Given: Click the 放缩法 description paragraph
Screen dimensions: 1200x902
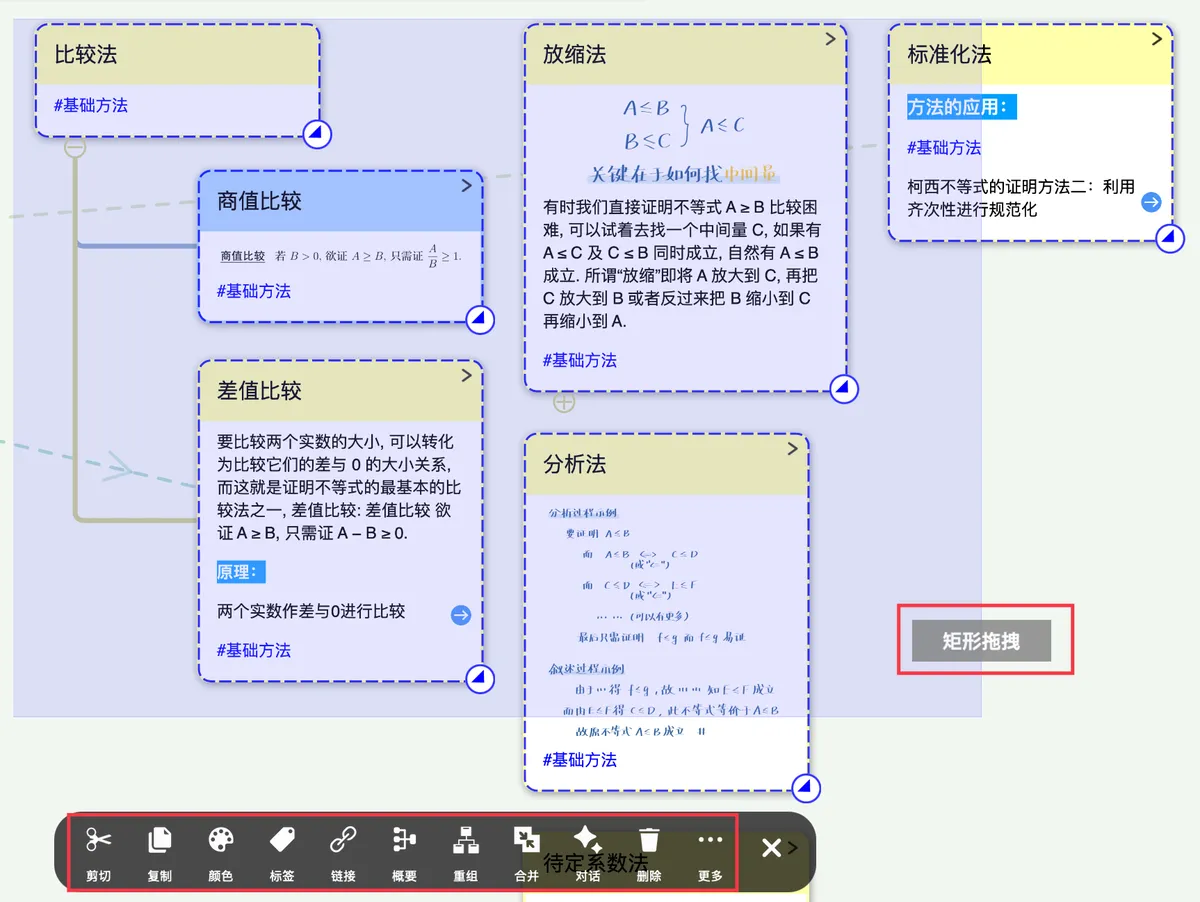Looking at the screenshot, I should pyautogui.click(x=681, y=265).
